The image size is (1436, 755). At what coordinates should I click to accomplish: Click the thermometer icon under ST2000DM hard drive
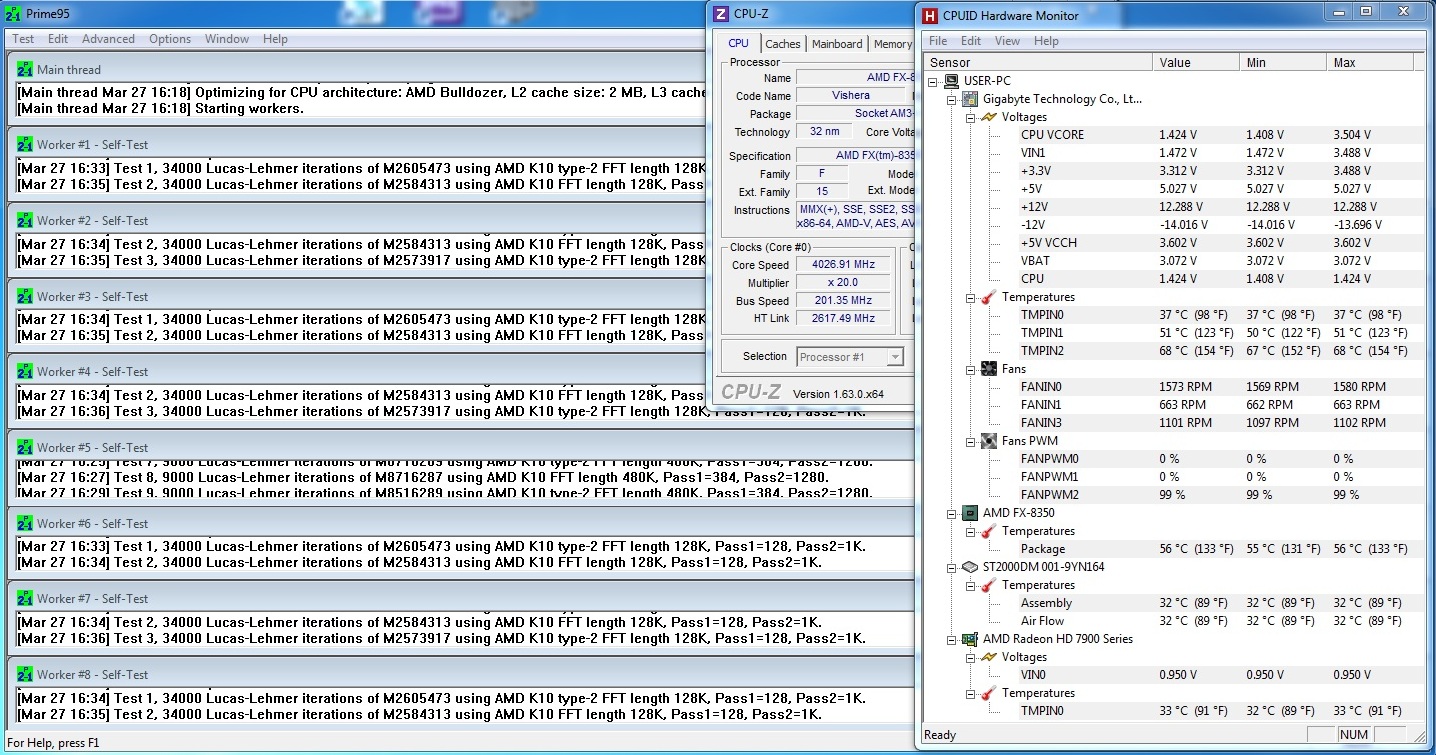(x=989, y=585)
